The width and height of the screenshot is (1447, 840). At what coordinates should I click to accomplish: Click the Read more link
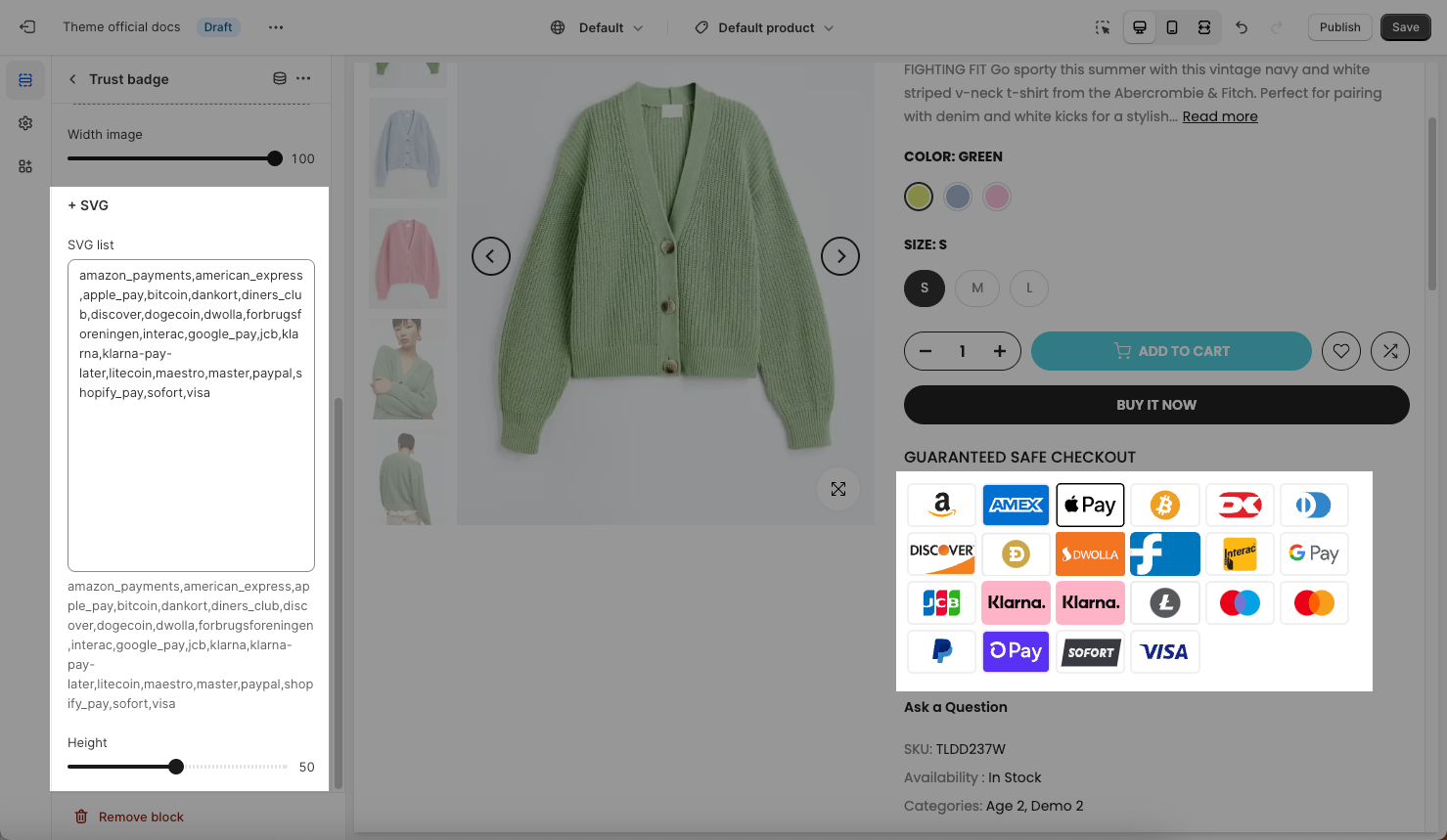(1220, 116)
